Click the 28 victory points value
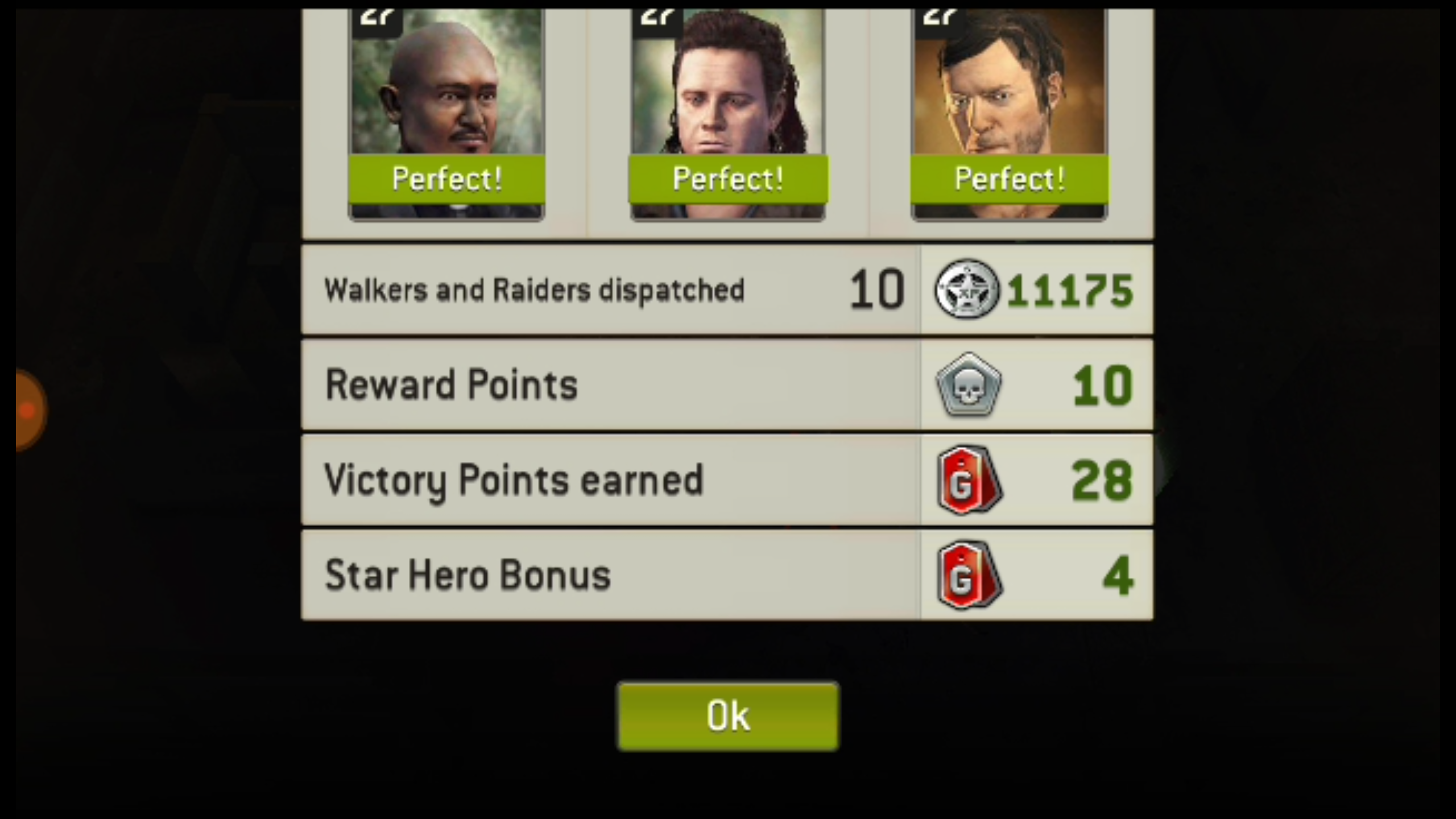 pos(1102,481)
